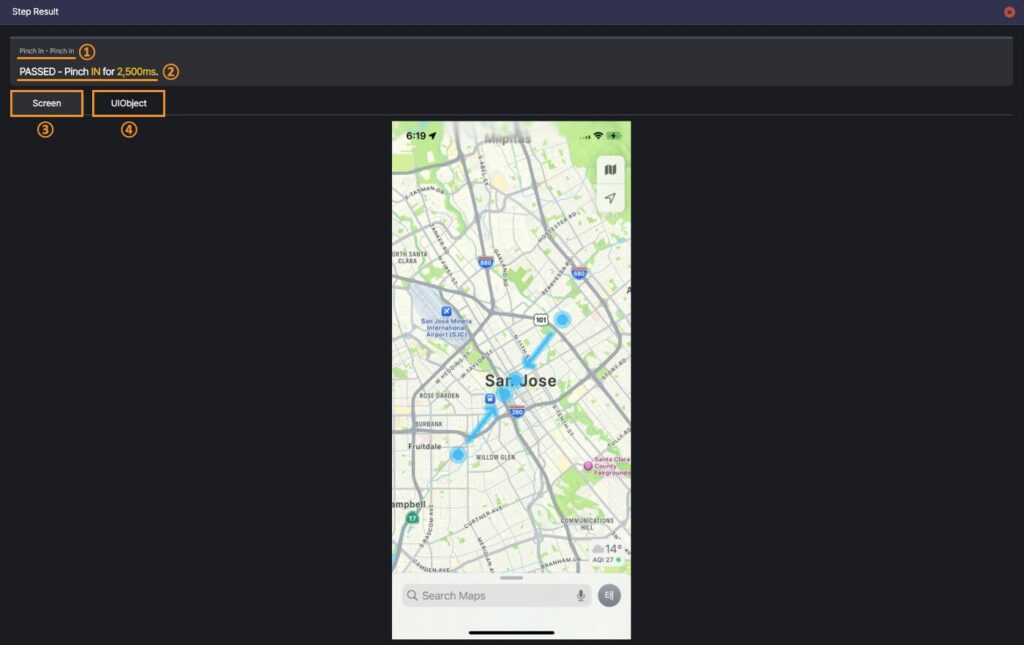
Task: Click the Highway 101 shield marker
Action: (541, 320)
